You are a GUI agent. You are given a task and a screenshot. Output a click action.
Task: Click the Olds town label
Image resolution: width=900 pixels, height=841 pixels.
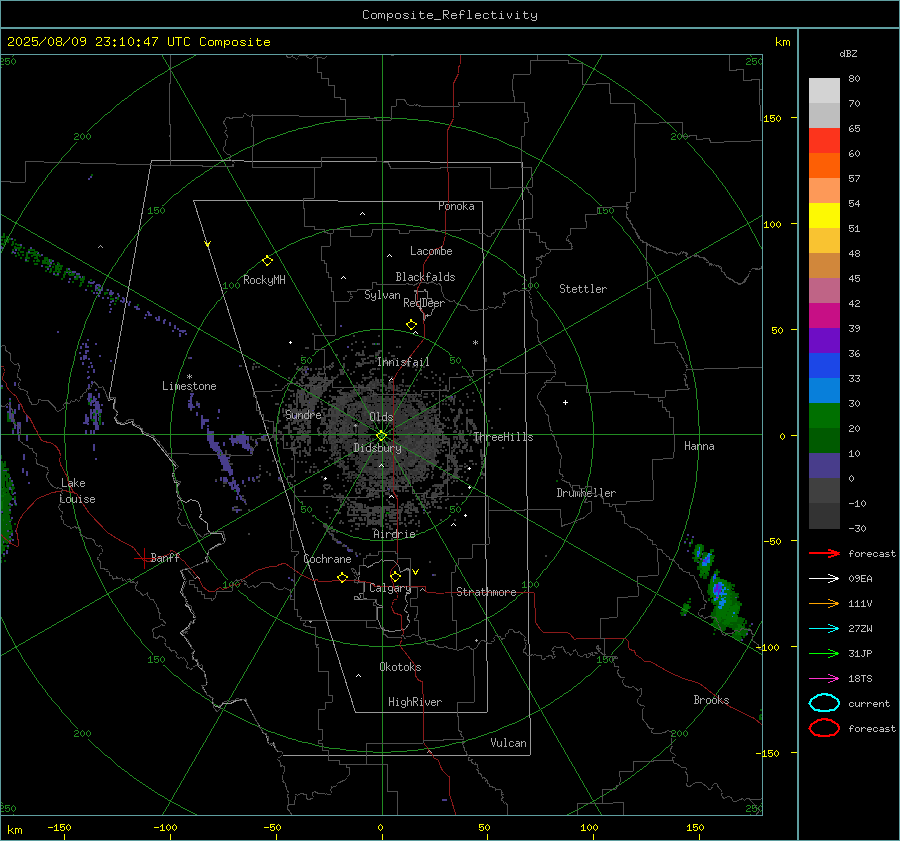[x=381, y=417]
